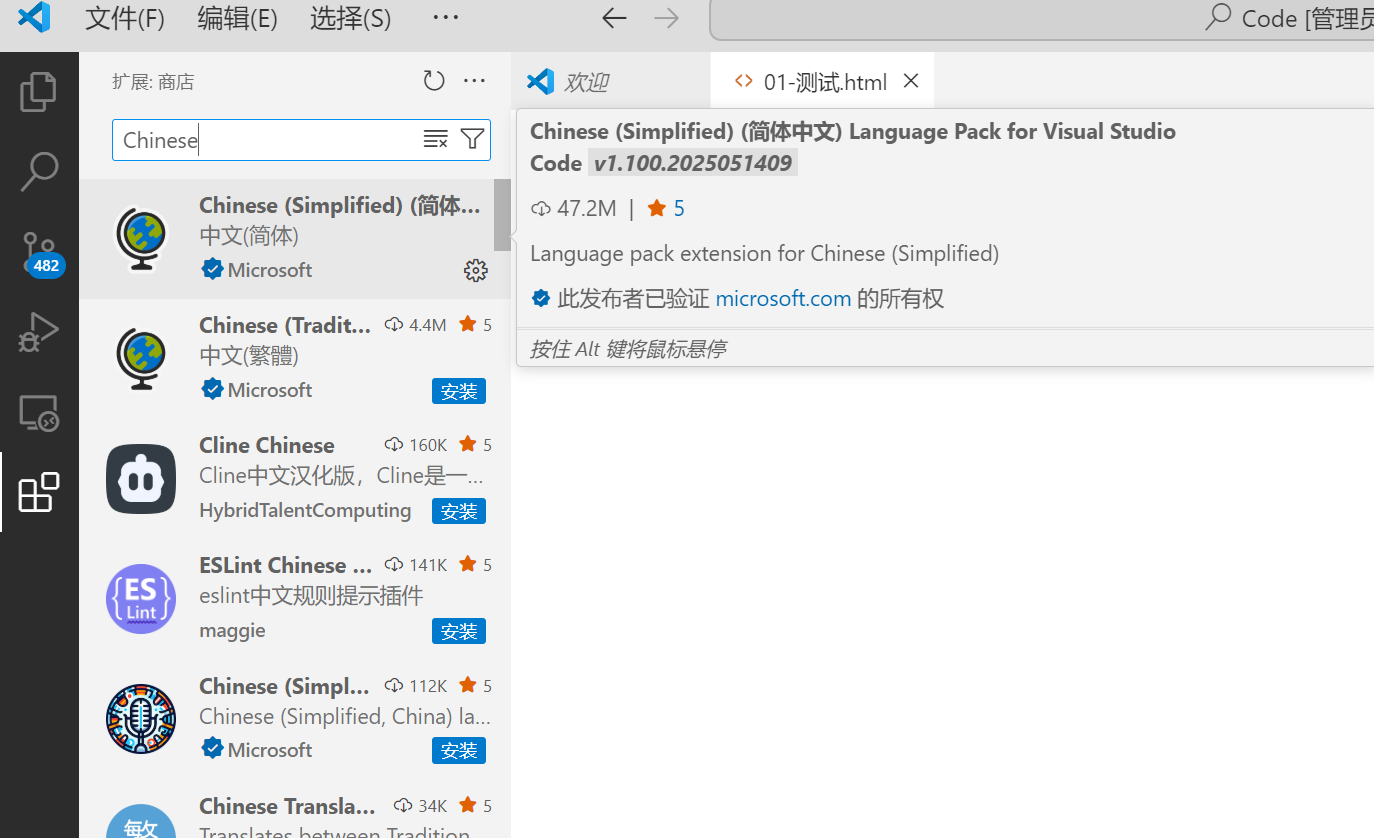
Task: Click the extensions list scrollbar thumb
Action: tap(502, 215)
